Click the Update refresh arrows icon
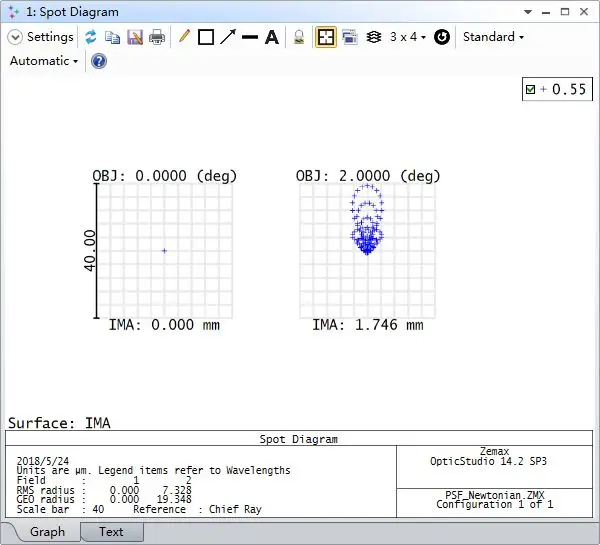The image size is (600, 545). (x=91, y=37)
